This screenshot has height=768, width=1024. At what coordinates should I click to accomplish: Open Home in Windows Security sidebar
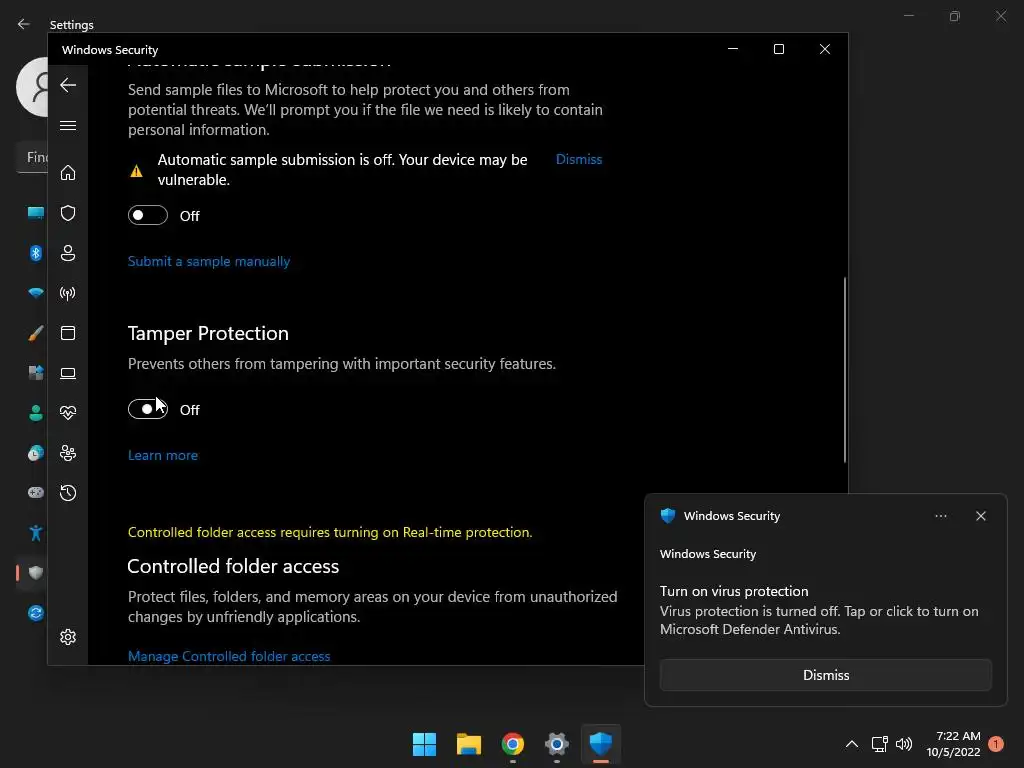tap(68, 172)
